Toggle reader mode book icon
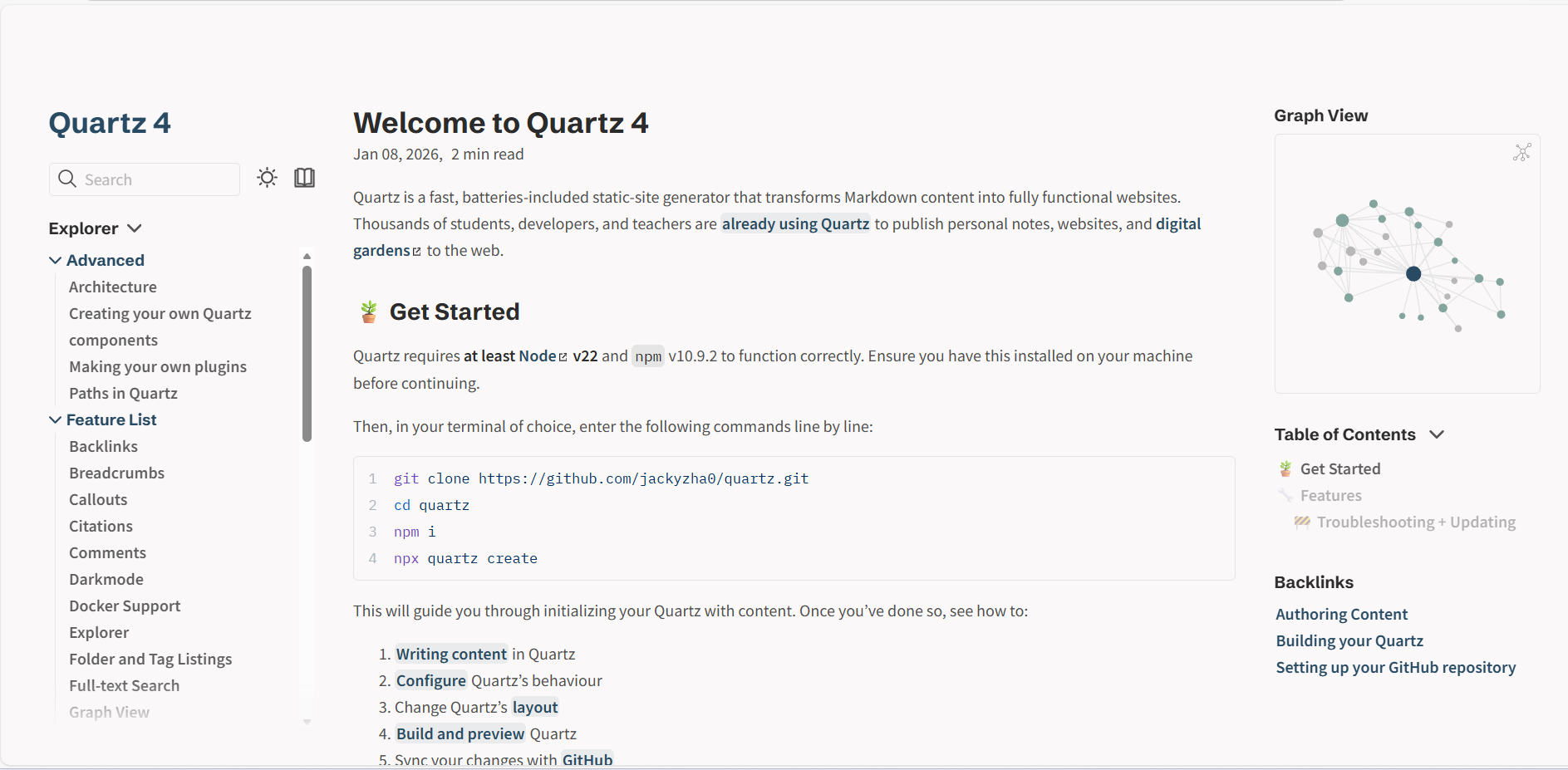 pos(304,178)
